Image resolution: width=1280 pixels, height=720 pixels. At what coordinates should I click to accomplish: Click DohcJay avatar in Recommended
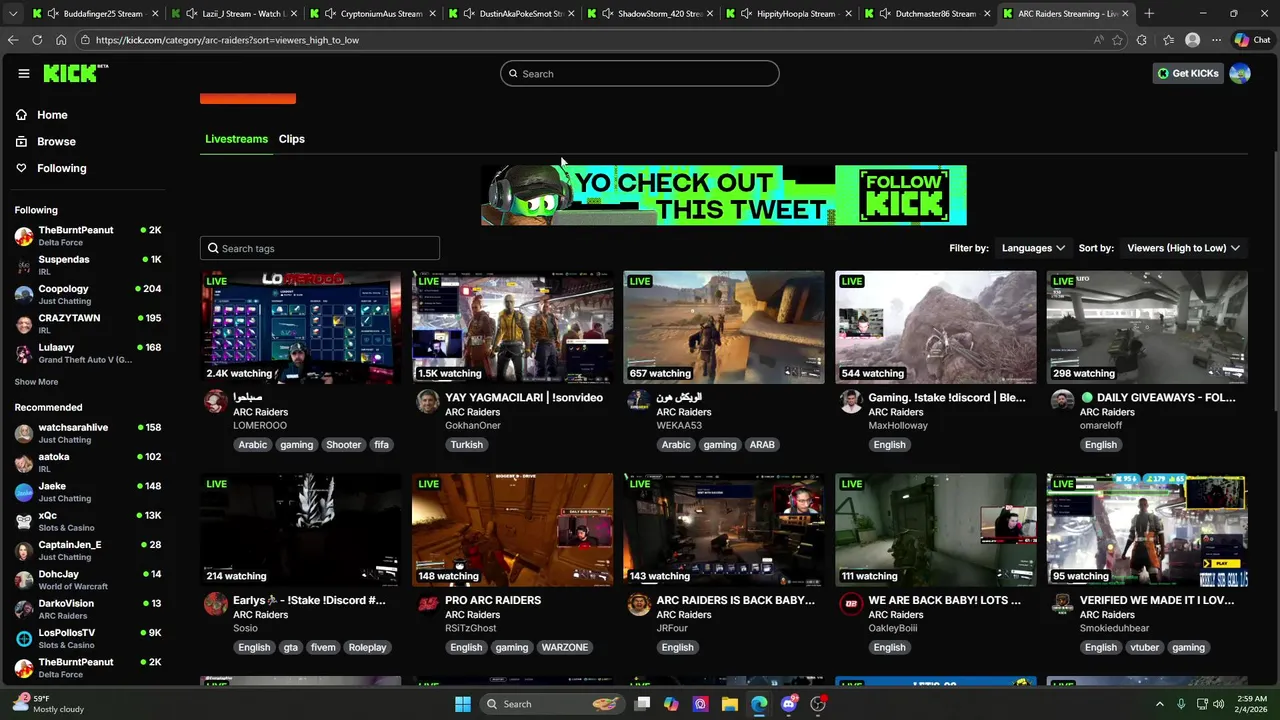tap(24, 580)
